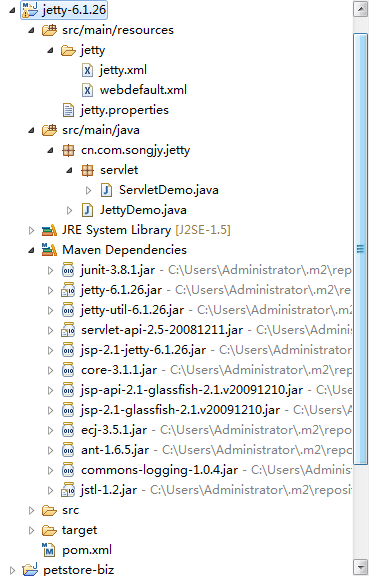Click the core-3.1.1.jar icon
The image size is (369, 576).
pyautogui.click(x=68, y=370)
